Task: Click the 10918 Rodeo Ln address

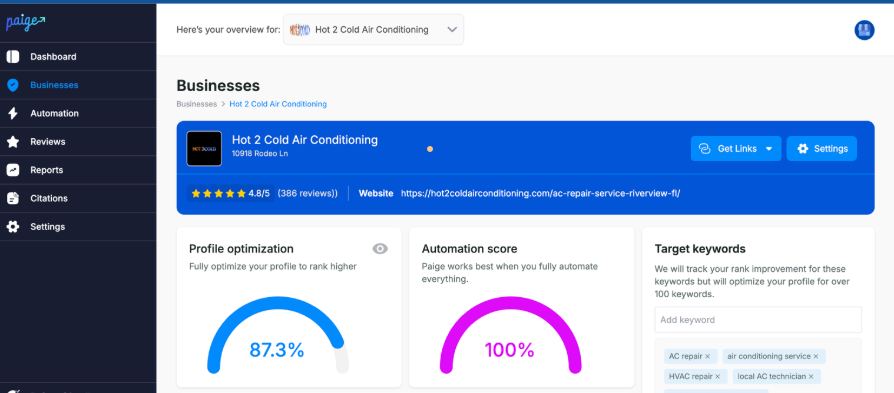Action: point(260,153)
